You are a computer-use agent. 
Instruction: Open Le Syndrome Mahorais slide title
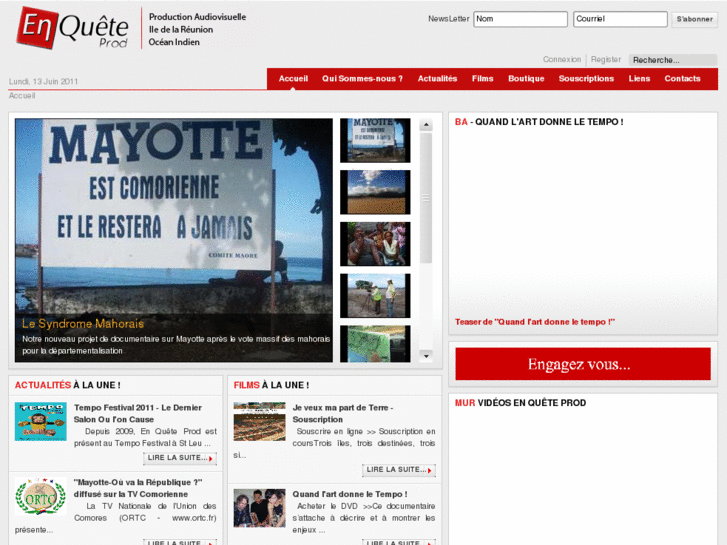tap(83, 324)
